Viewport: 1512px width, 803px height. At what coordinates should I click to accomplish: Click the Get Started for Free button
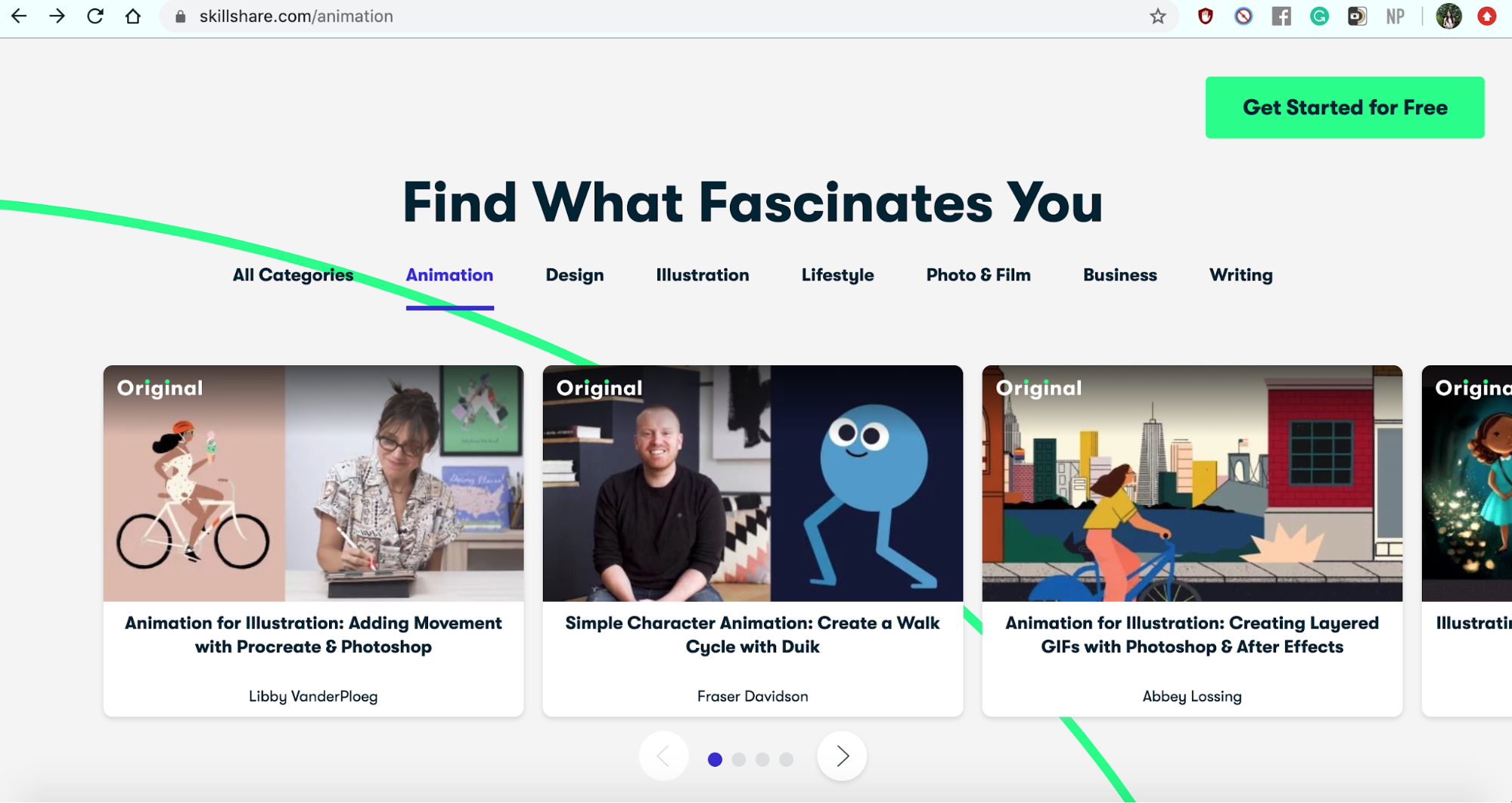1345,107
